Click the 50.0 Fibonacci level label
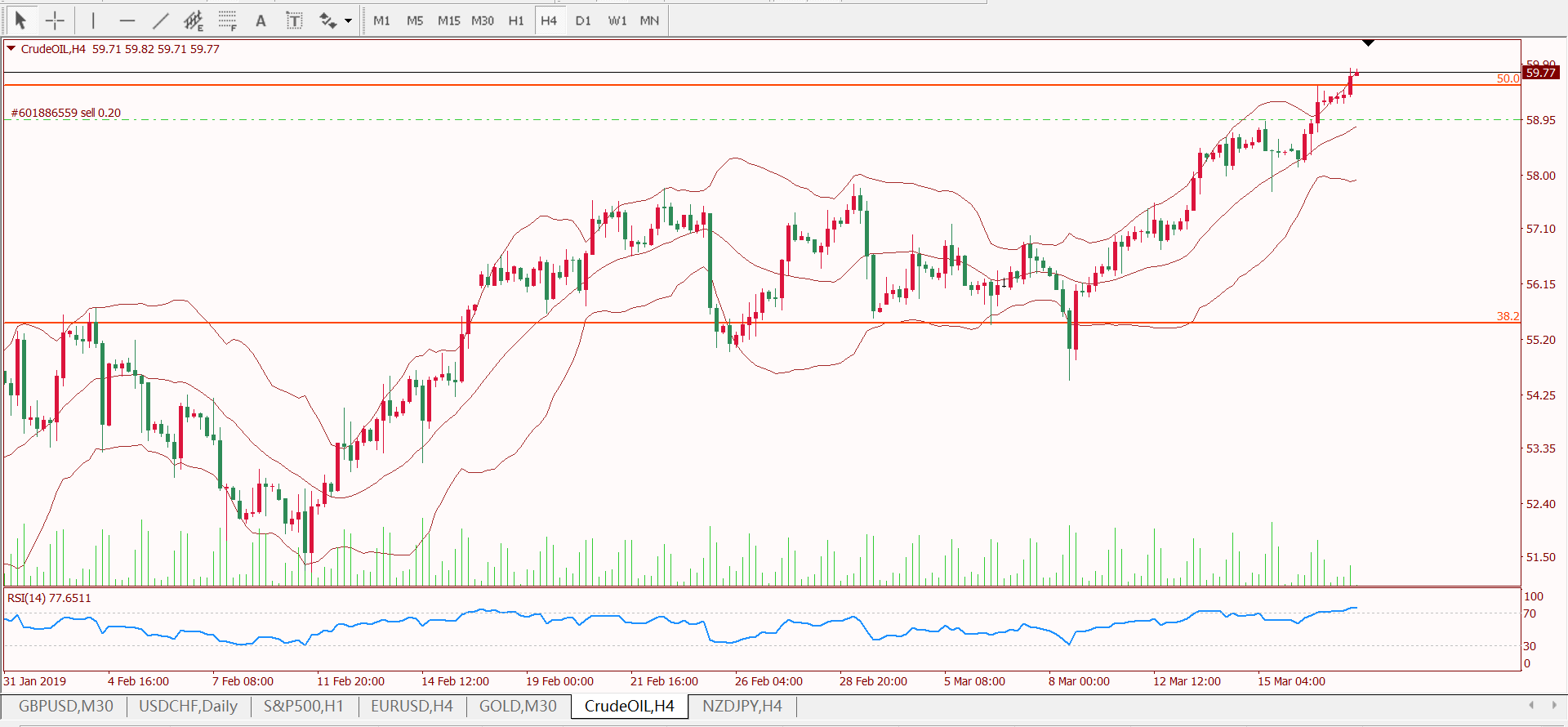 pyautogui.click(x=1508, y=78)
